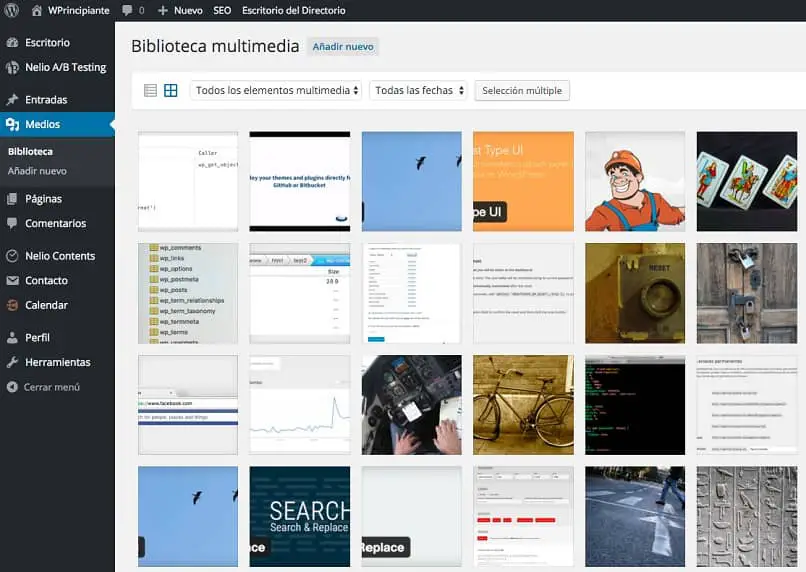Image resolution: width=806 pixels, height=572 pixels.
Task: Select the Egyptian hieroglyphs thumbnail
Action: pos(747,516)
